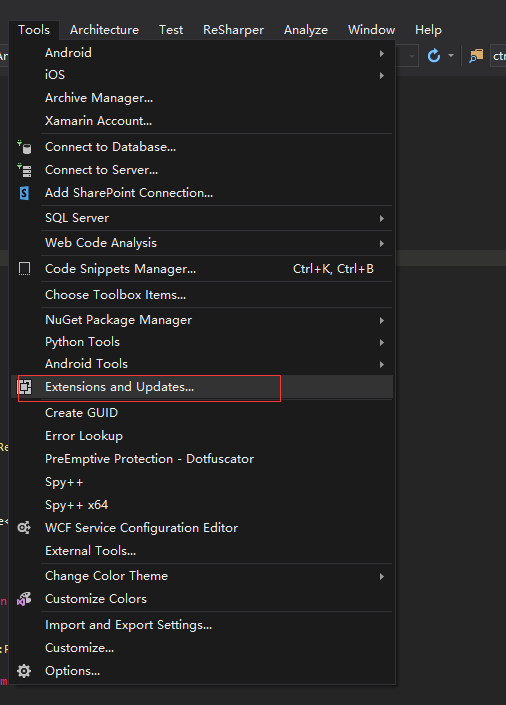Screen dimensions: 506x705
Task: Click the Options gear icon
Action: point(24,671)
